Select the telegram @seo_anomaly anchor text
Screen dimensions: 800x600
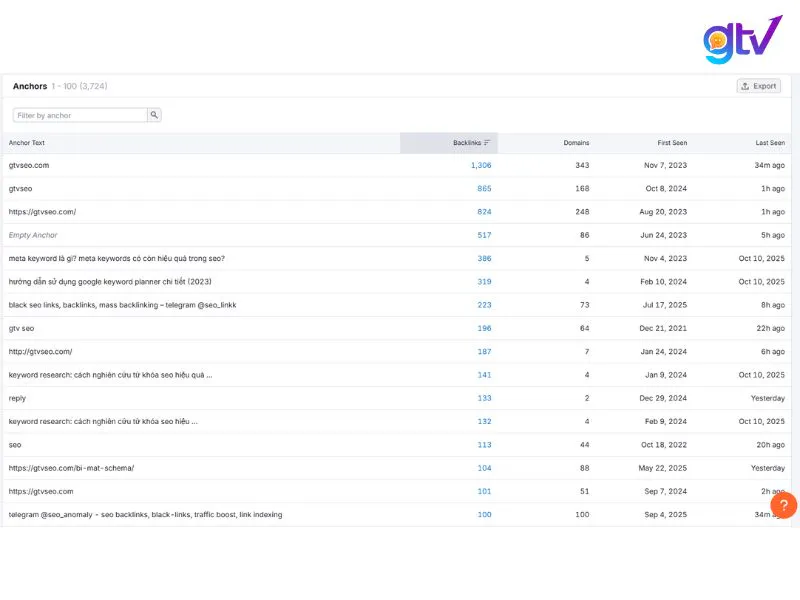pos(145,515)
